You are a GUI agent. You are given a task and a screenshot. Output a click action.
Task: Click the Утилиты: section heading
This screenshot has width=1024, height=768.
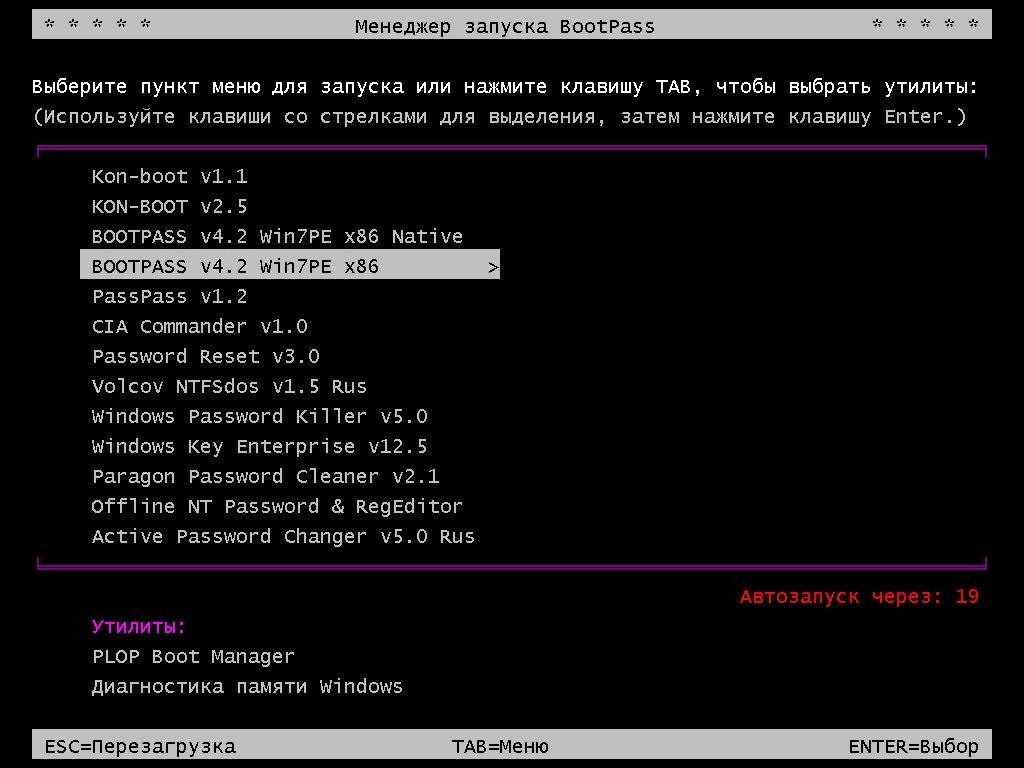coord(138,627)
